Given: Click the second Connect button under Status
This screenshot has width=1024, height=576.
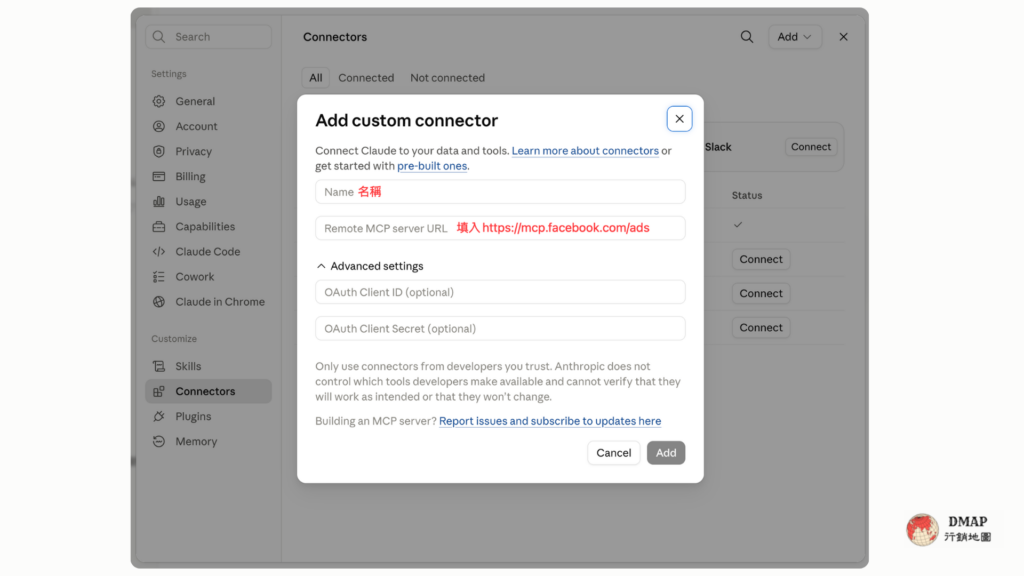Looking at the screenshot, I should 761,293.
